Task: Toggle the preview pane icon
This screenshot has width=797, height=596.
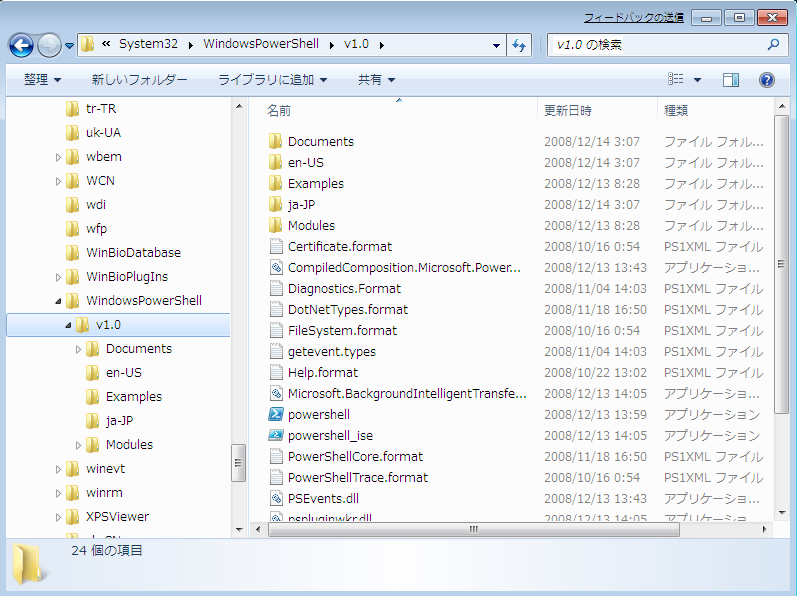Action: coord(730,80)
